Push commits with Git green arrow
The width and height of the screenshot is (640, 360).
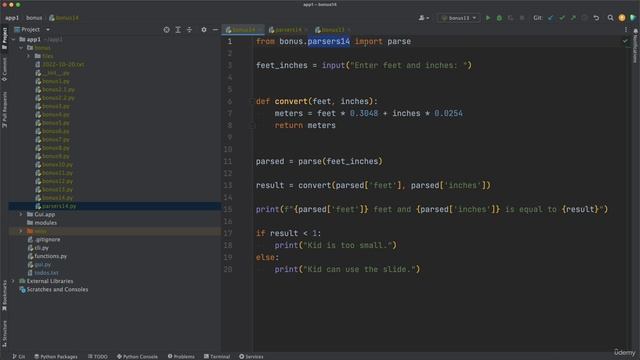tap(573, 18)
